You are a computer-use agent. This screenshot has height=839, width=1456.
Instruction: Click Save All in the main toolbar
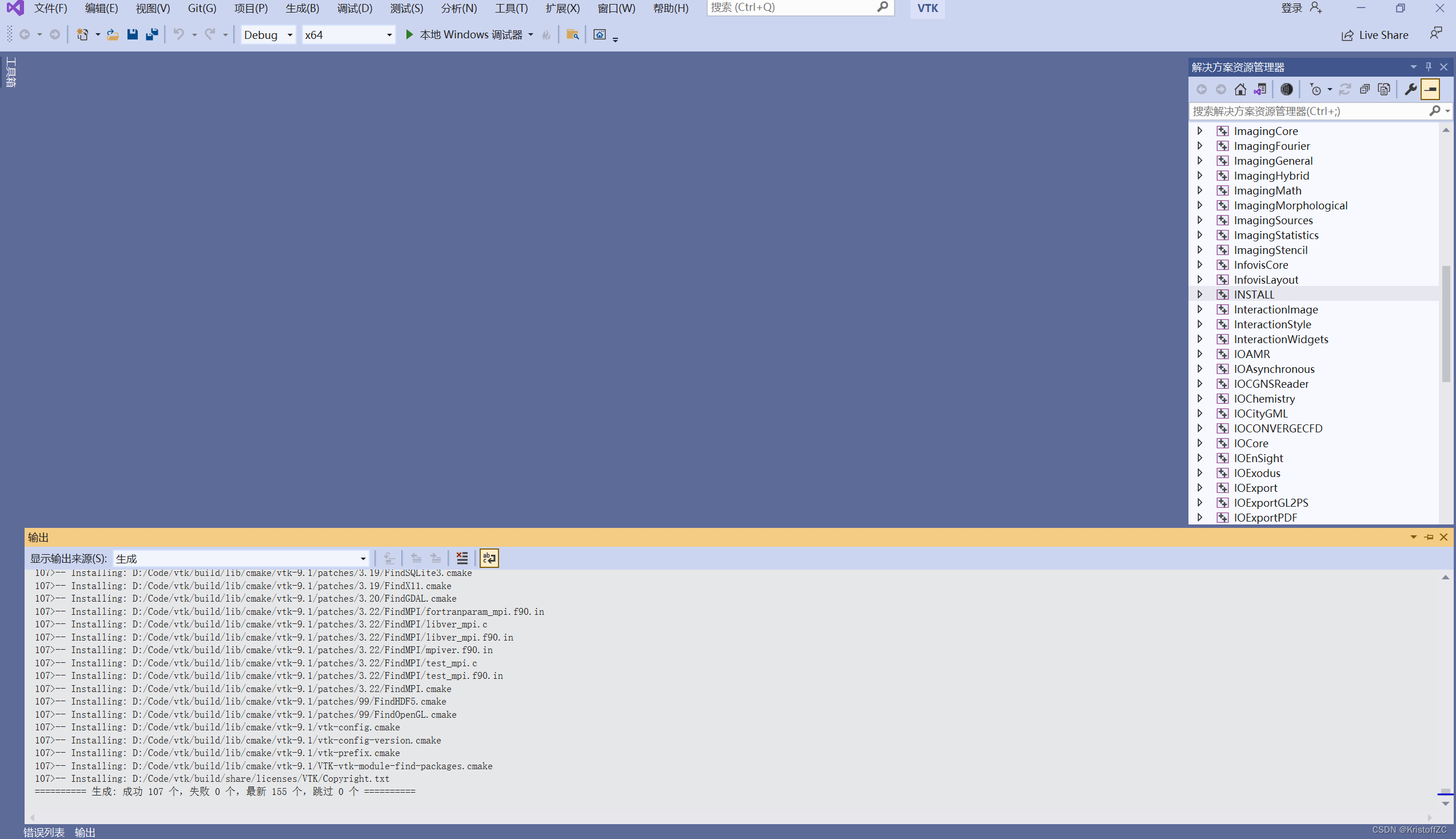tap(152, 34)
